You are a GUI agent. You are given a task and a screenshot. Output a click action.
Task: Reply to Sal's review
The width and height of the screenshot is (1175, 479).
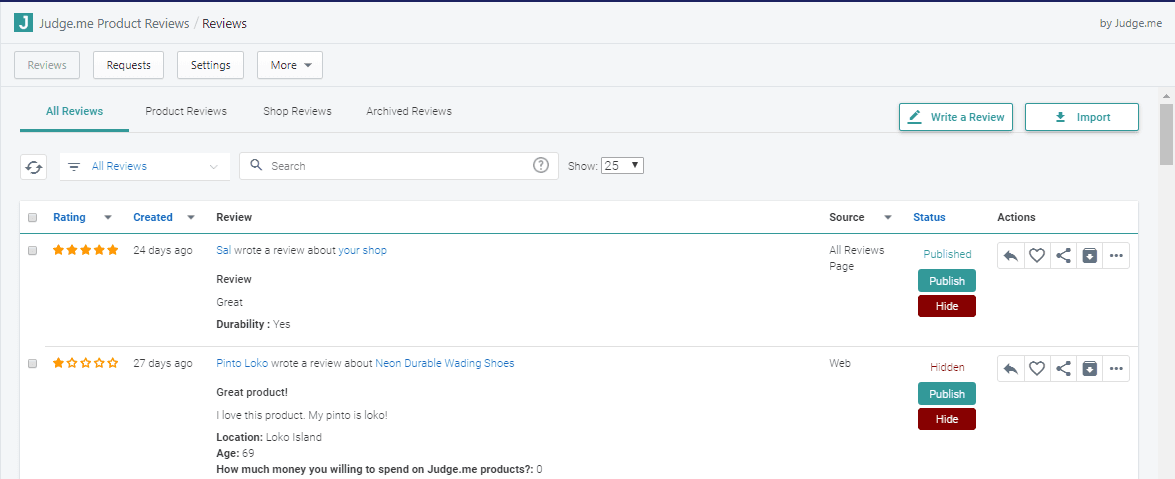(x=1010, y=256)
